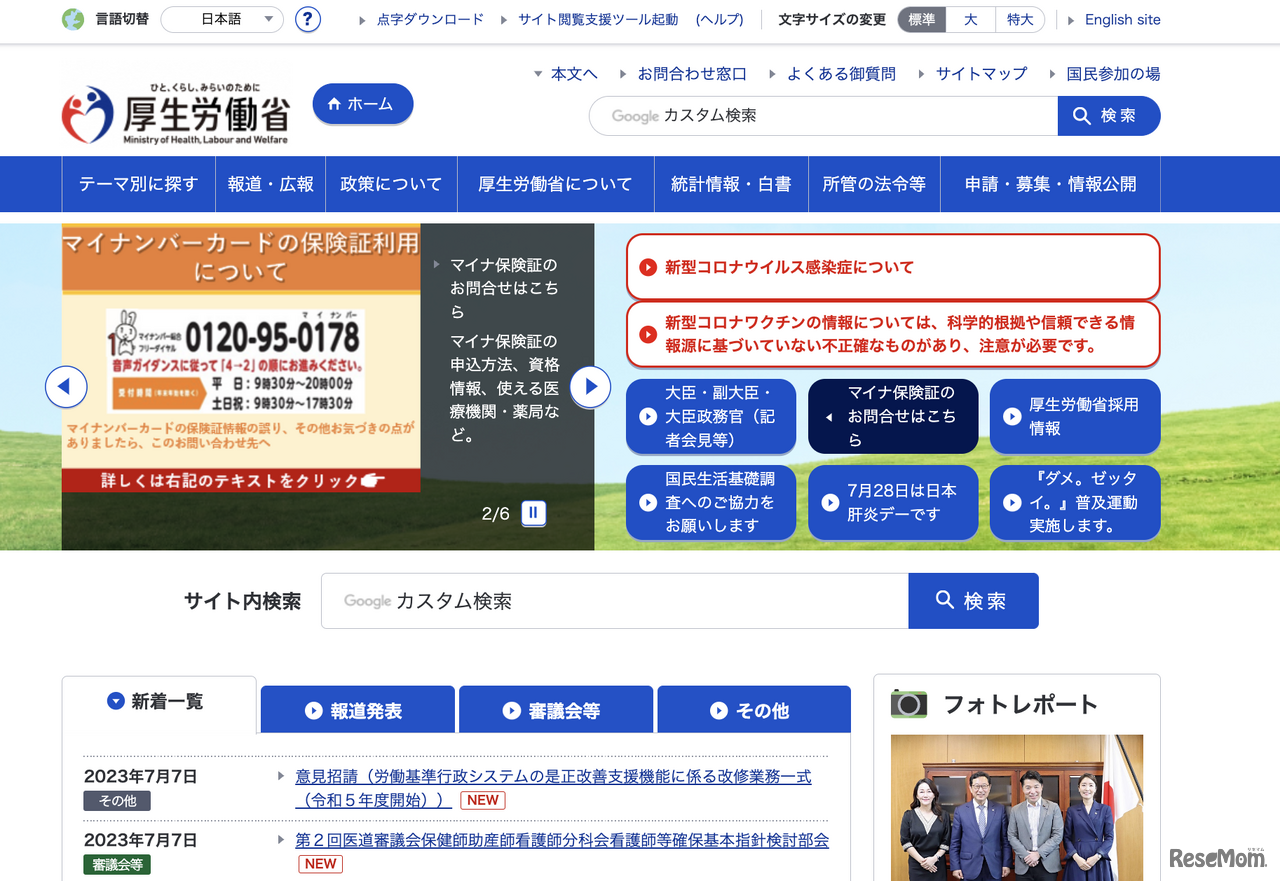Viewport: 1280px width, 881px height.
Task: Select the 特大 text size option
Action: click(1020, 19)
